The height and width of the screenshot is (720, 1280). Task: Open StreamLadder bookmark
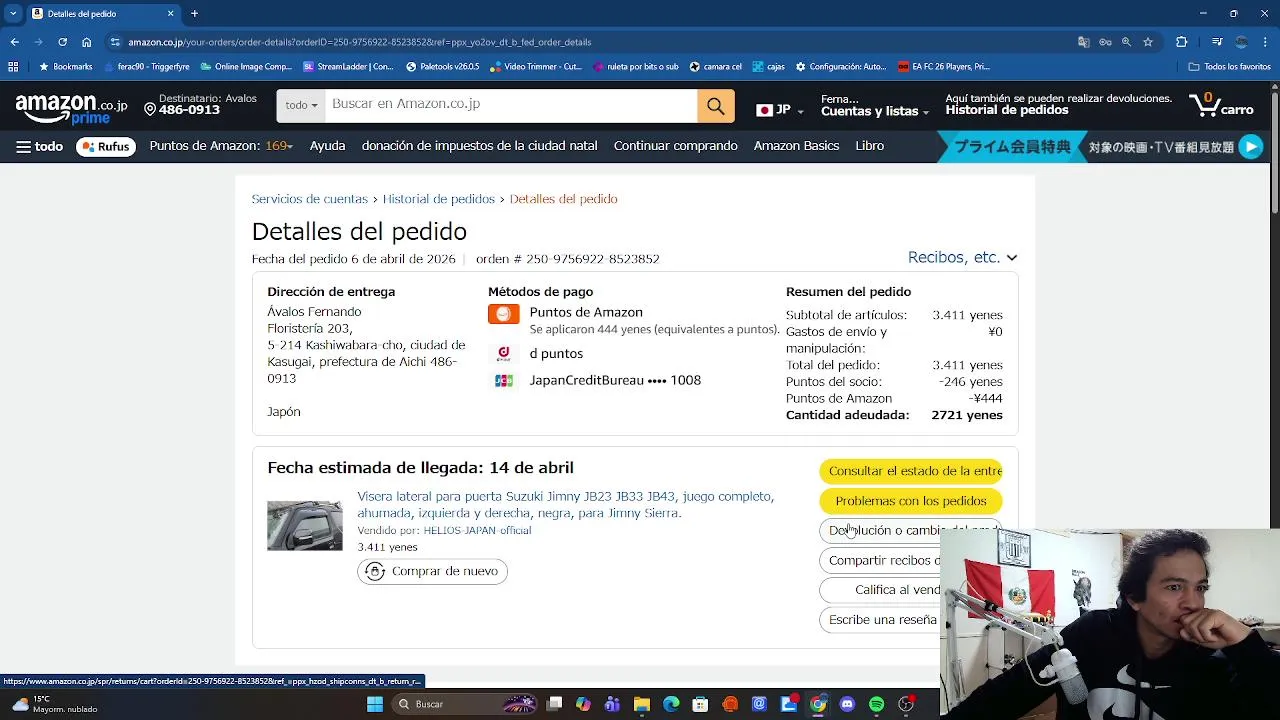(348, 67)
